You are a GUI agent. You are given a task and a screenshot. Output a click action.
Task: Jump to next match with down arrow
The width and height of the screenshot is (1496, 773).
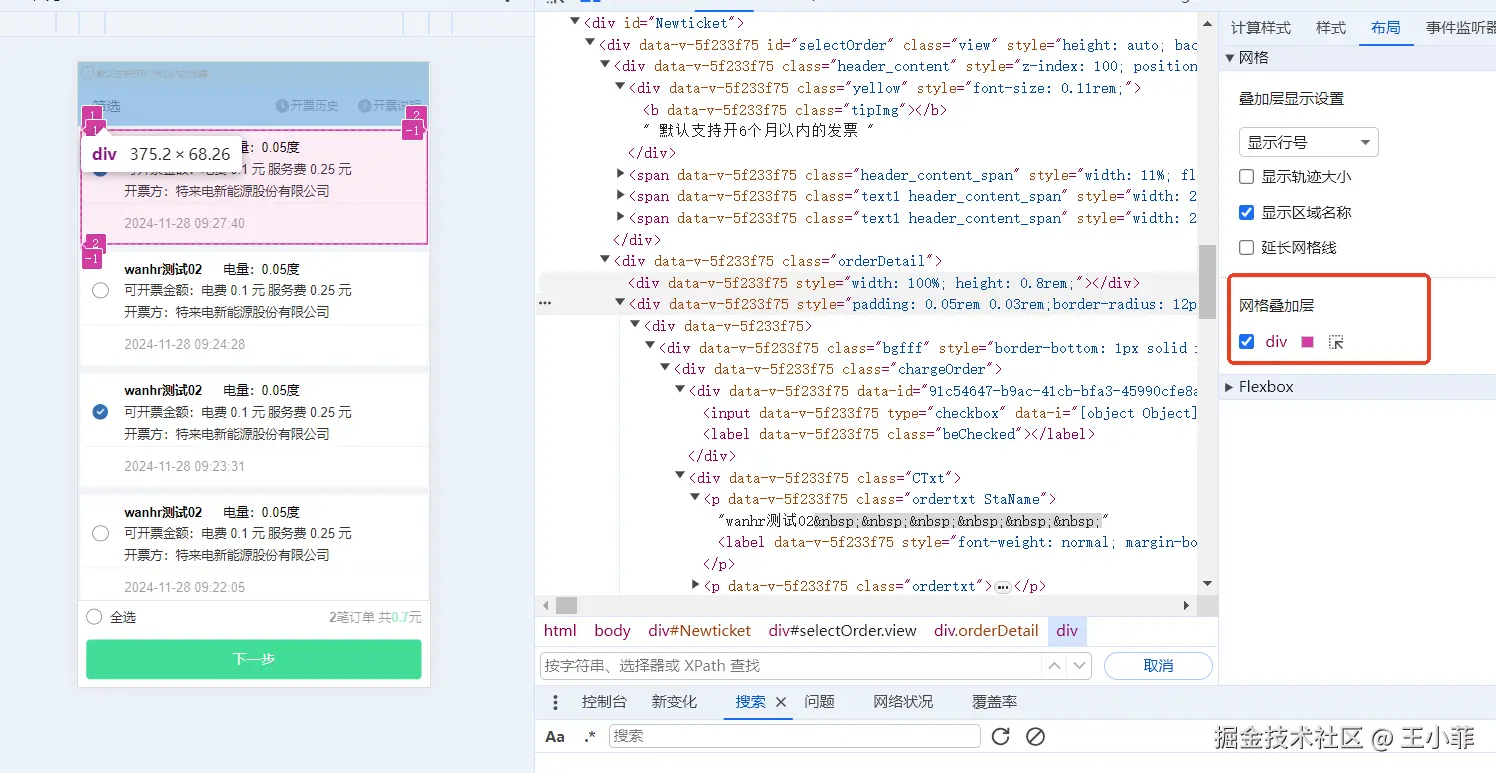coord(1079,665)
